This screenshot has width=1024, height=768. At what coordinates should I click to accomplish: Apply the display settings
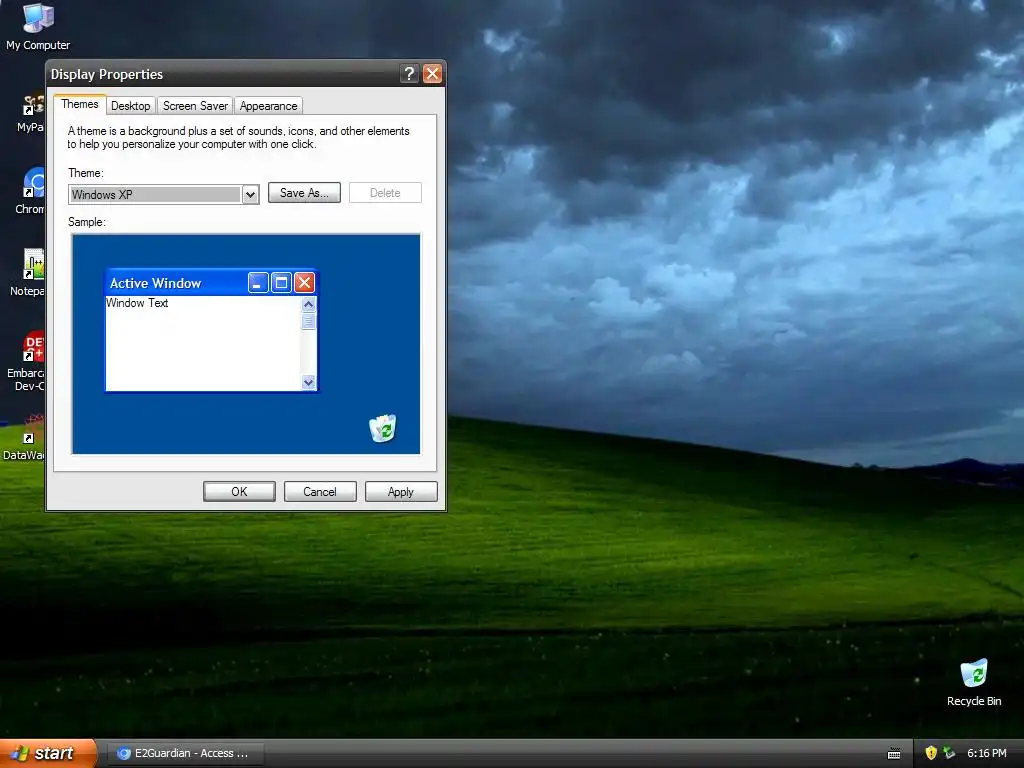(x=401, y=492)
